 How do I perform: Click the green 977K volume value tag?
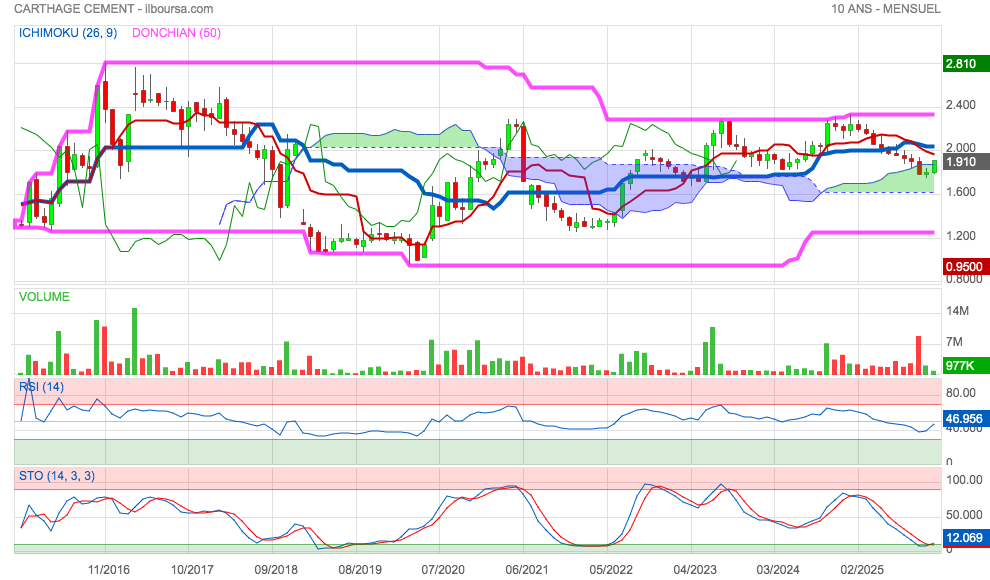click(x=966, y=365)
